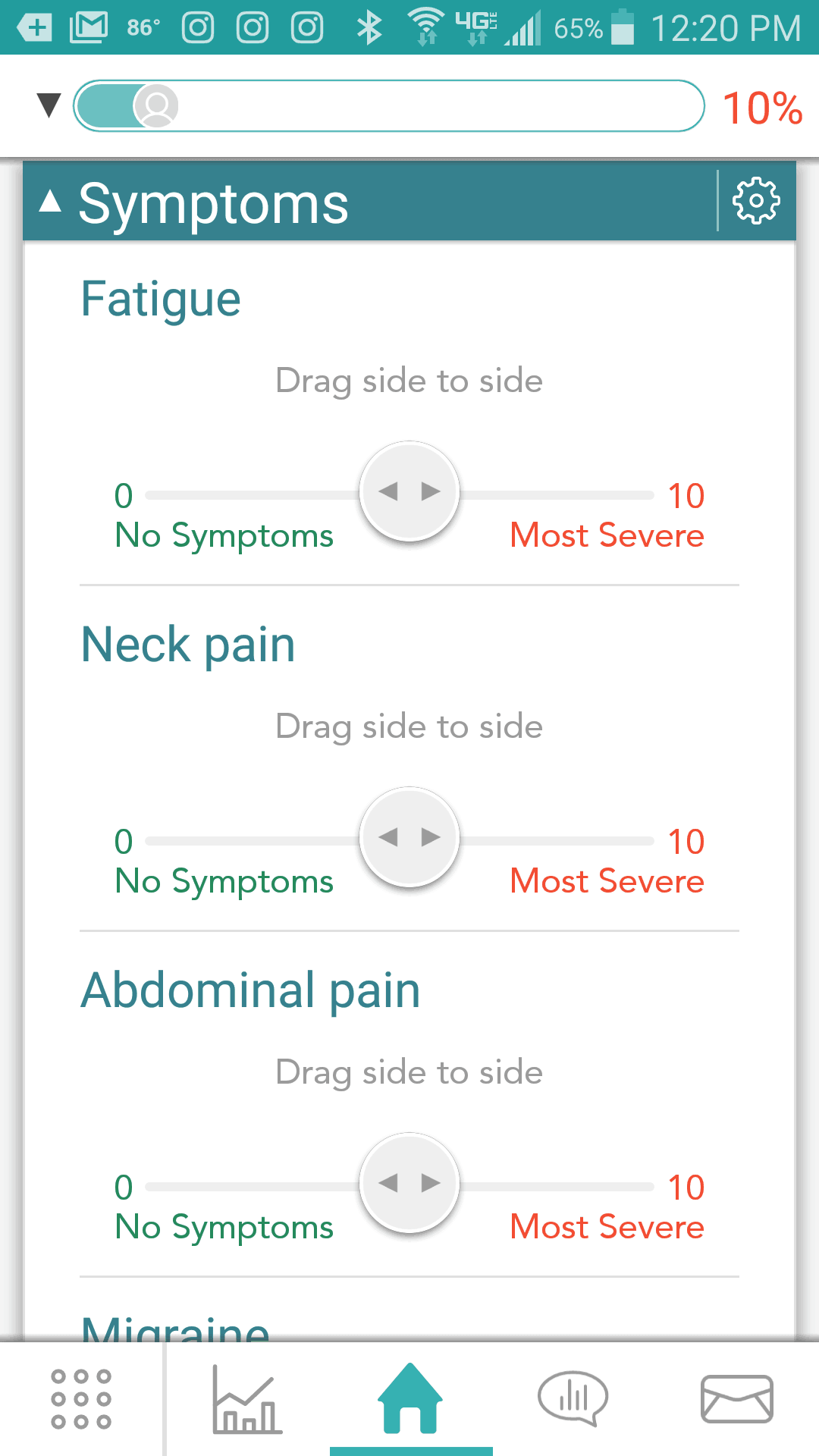The height and width of the screenshot is (1456, 819).
Task: Select the Fatigue symptom heading
Action: coord(161,297)
